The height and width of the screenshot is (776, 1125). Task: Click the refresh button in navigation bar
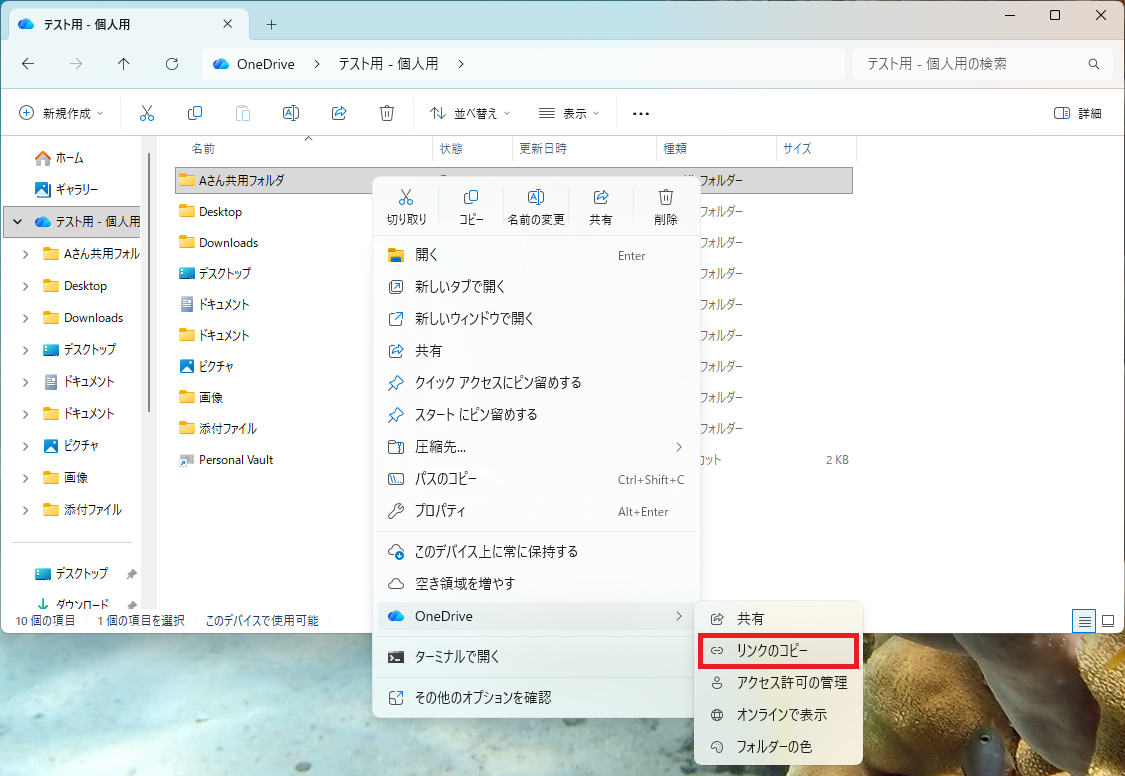point(172,64)
